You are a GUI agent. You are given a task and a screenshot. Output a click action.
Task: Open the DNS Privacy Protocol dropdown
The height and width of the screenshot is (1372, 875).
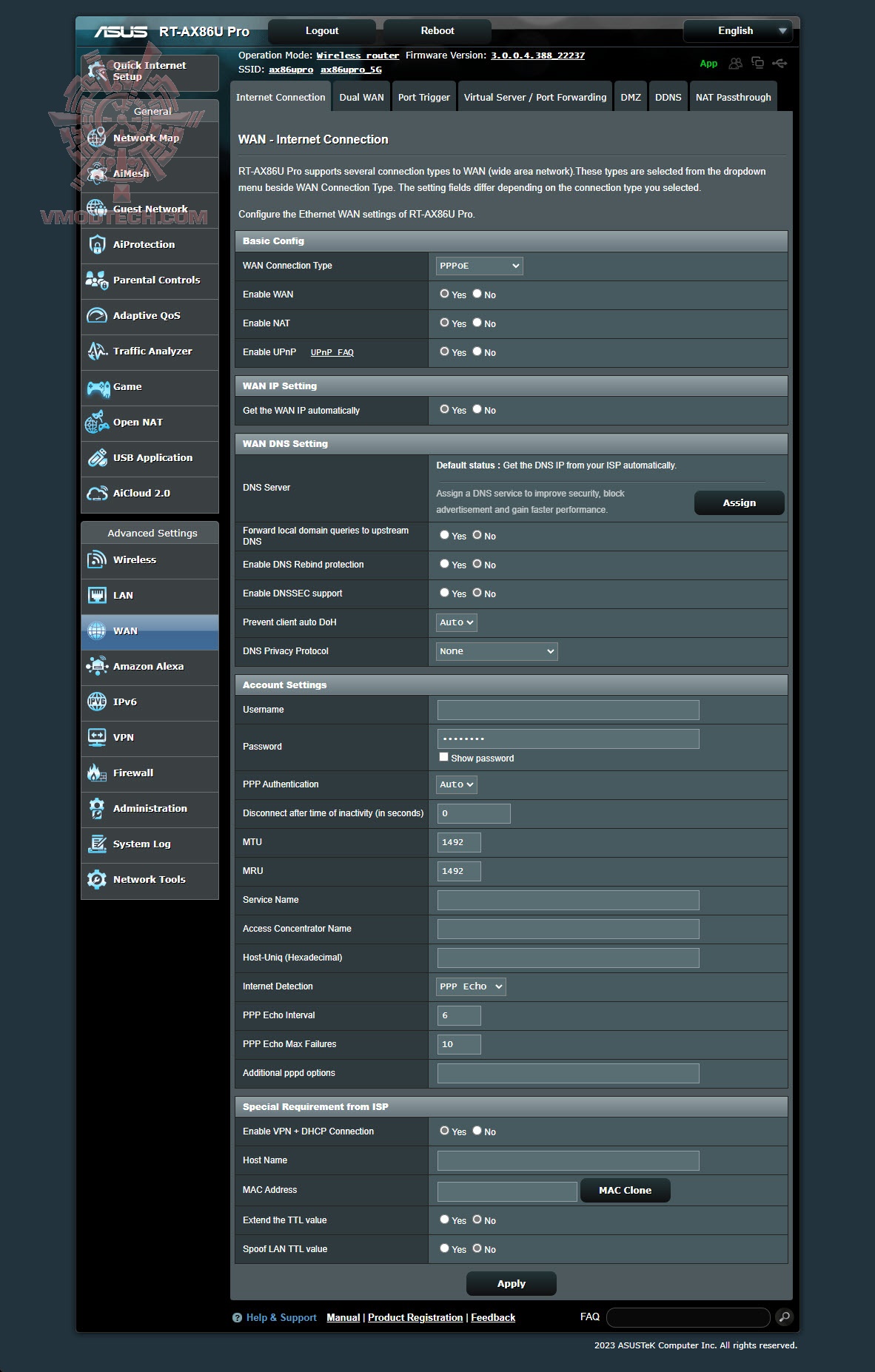click(x=497, y=651)
